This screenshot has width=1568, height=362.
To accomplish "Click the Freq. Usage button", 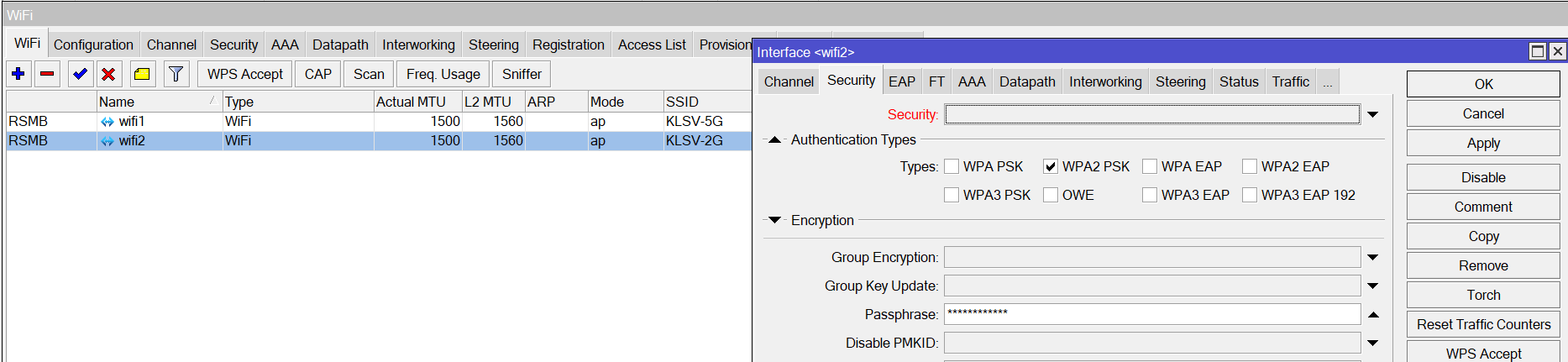I will coord(443,74).
